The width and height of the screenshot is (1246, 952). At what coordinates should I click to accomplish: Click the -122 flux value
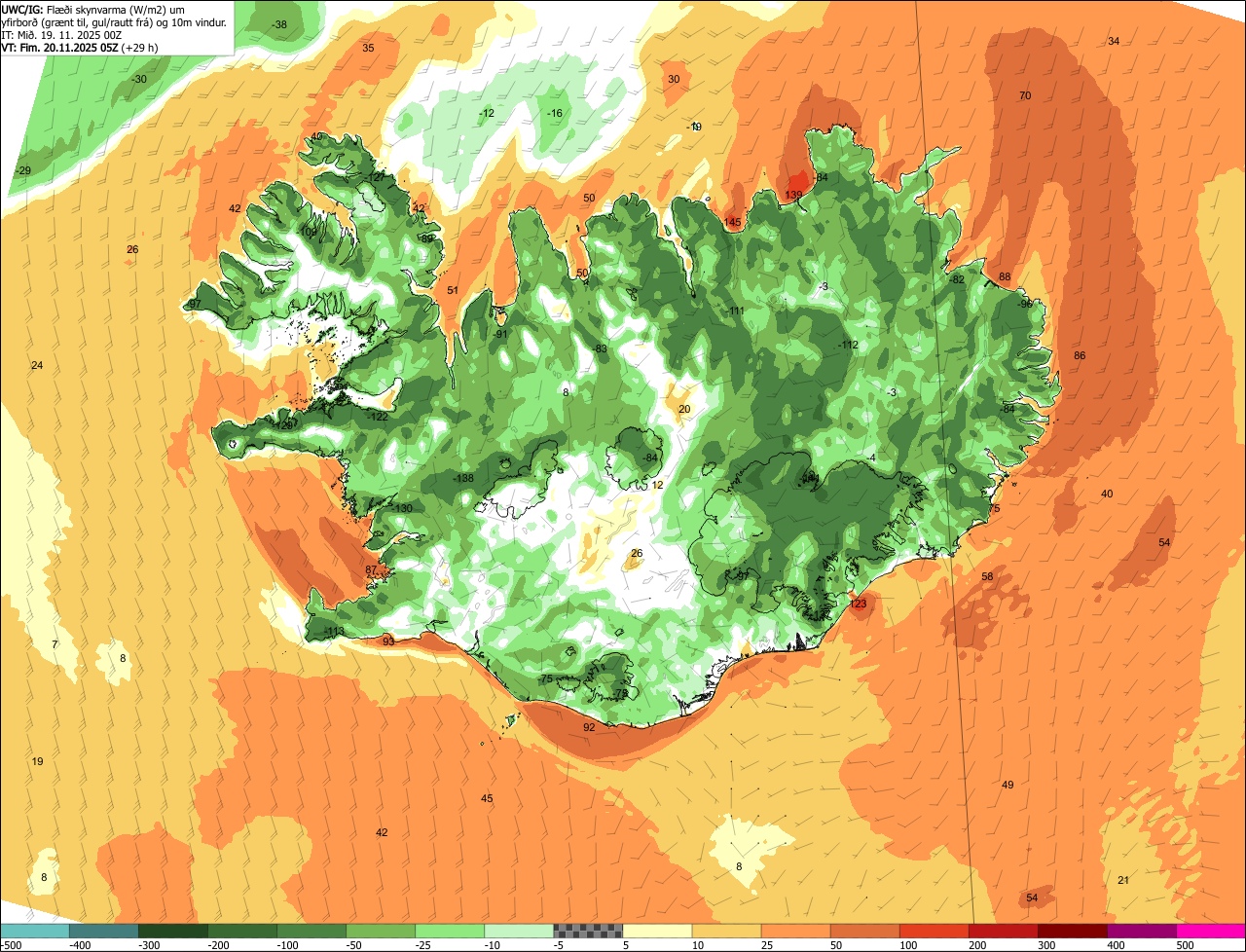point(378,416)
